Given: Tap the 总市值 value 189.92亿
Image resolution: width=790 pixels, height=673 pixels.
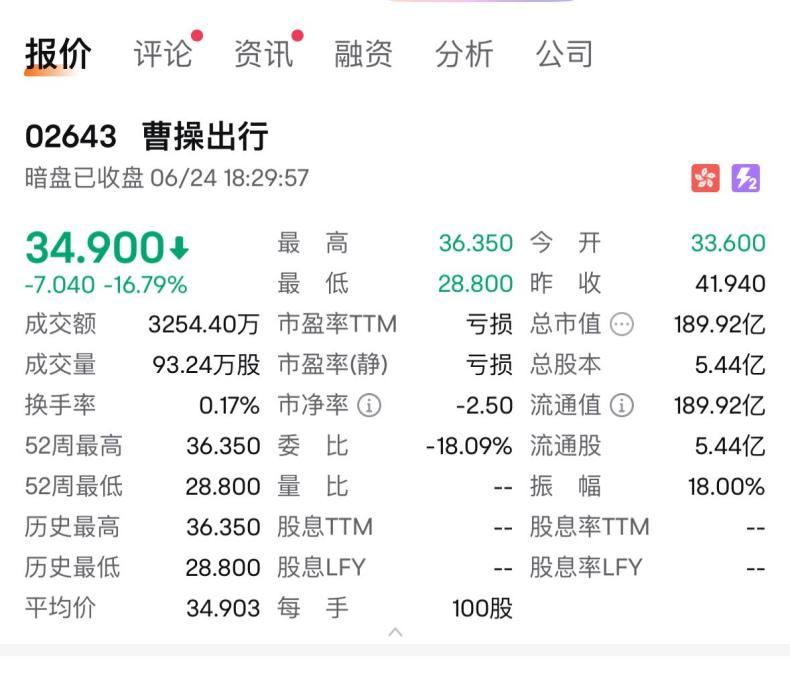Looking at the screenshot, I should (x=720, y=324).
